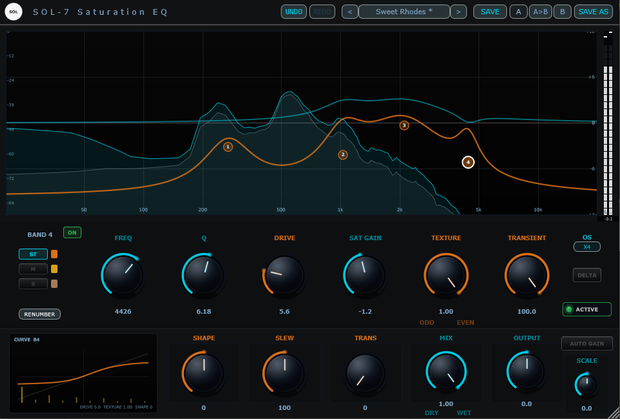The image size is (620, 419).
Task: Click the yellow M color swatch
Action: pyautogui.click(x=55, y=269)
